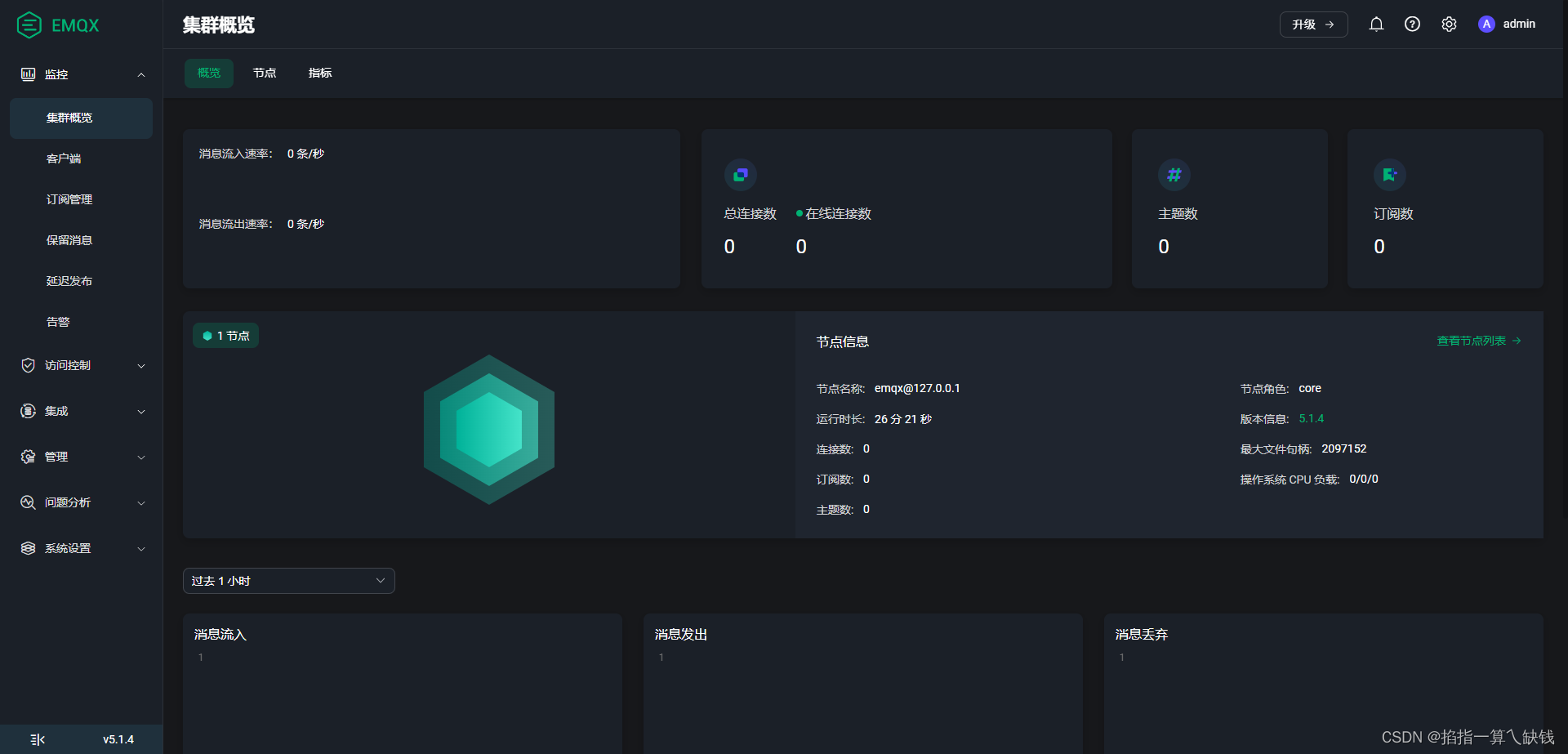Click the subscriptions icon
The image size is (1568, 754).
point(1390,175)
